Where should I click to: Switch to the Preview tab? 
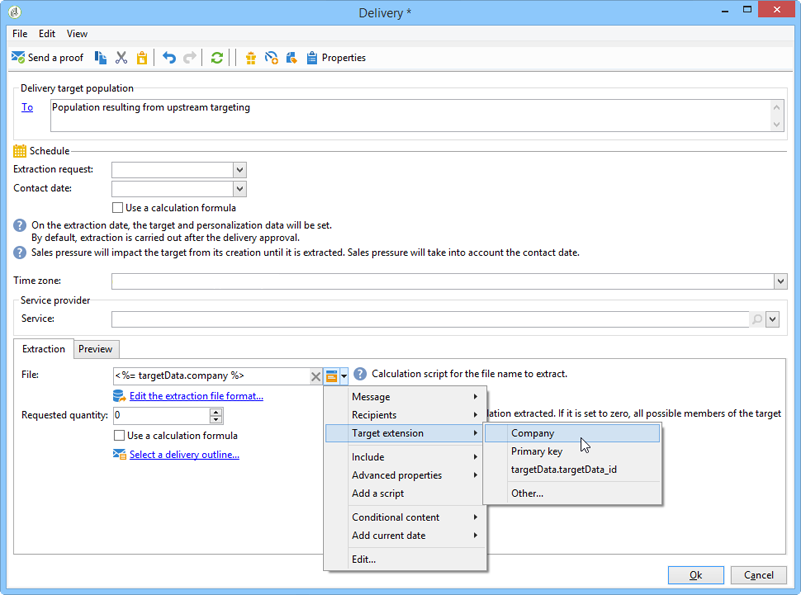[96, 349]
